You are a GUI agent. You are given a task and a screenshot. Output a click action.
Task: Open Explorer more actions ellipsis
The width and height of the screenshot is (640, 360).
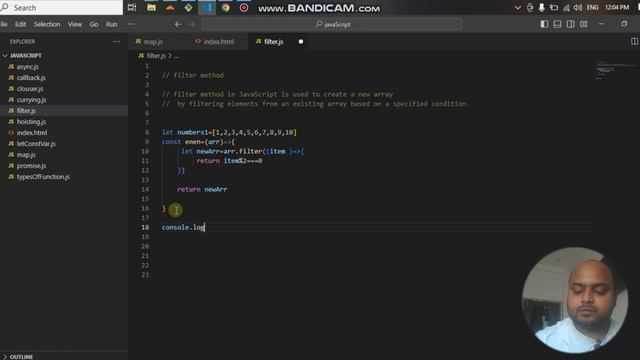pos(116,42)
